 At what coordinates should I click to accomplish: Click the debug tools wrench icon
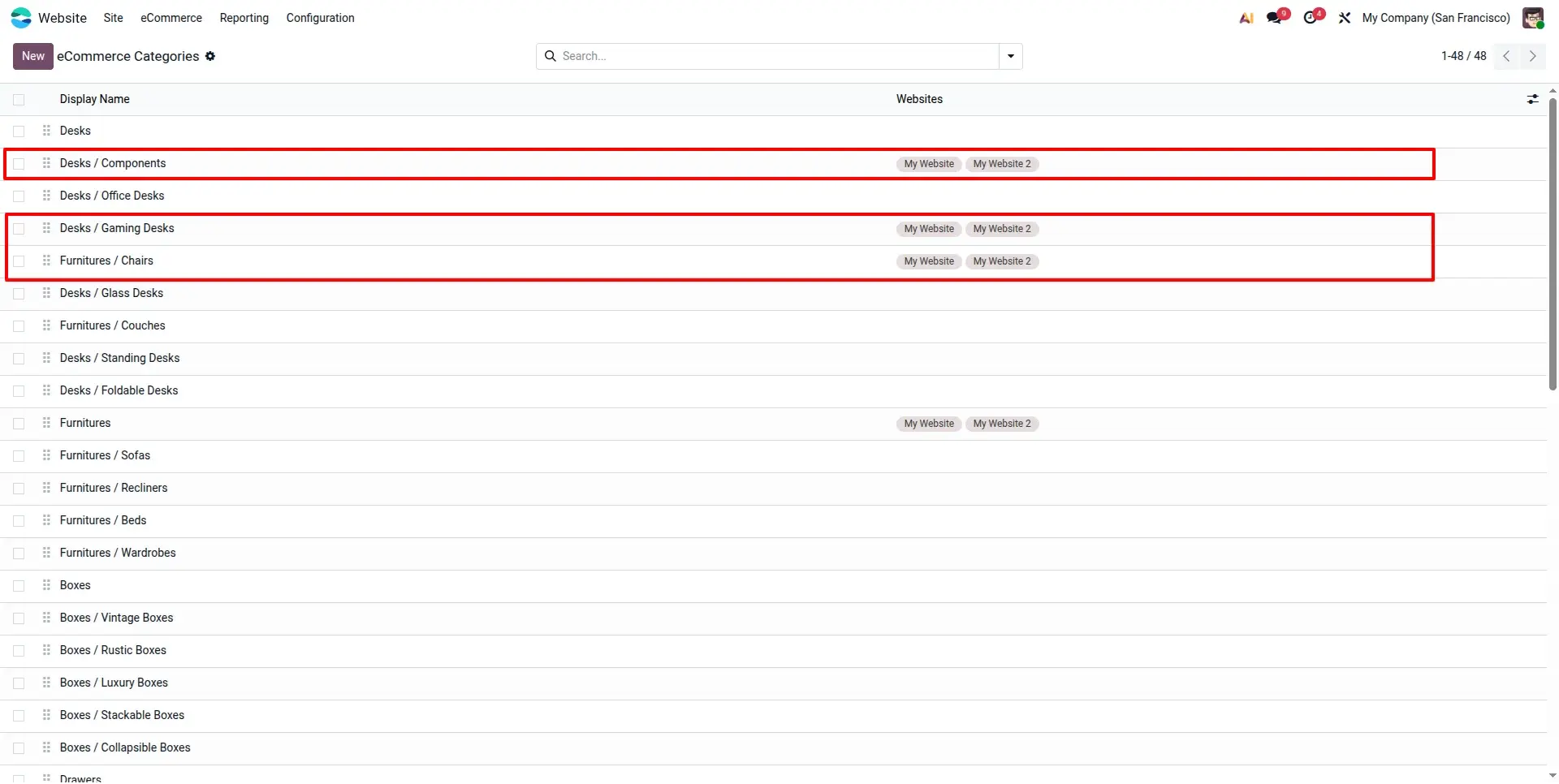(1345, 18)
